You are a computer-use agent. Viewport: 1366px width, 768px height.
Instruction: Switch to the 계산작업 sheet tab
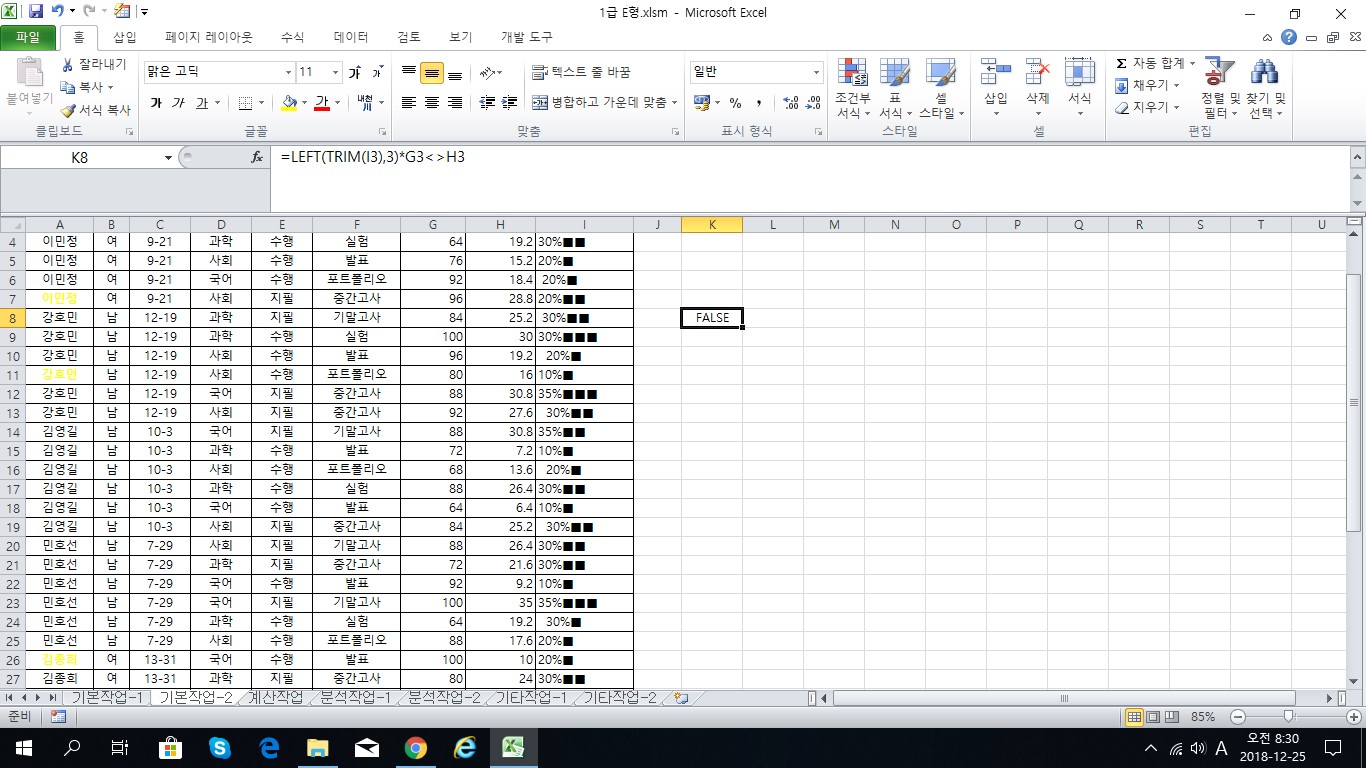[x=274, y=698]
